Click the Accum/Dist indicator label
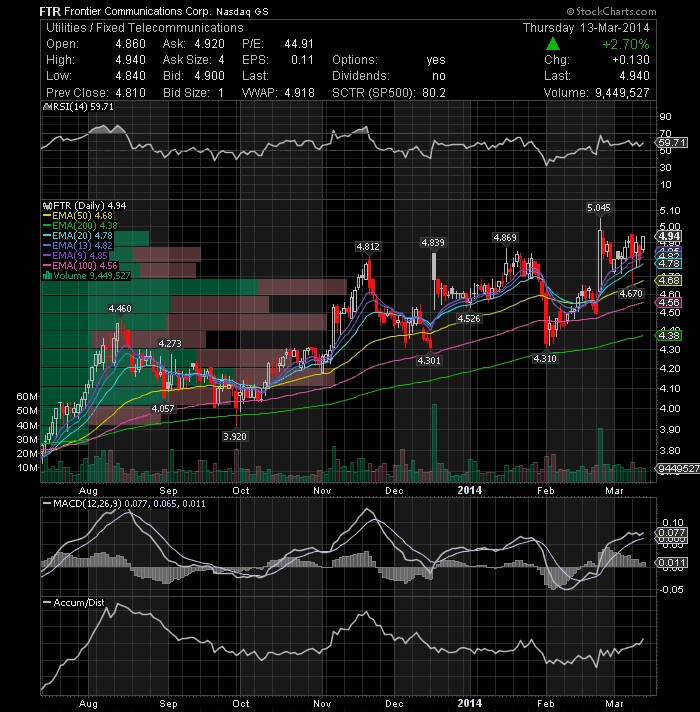Viewport: 700px width, 712px height. tap(79, 603)
